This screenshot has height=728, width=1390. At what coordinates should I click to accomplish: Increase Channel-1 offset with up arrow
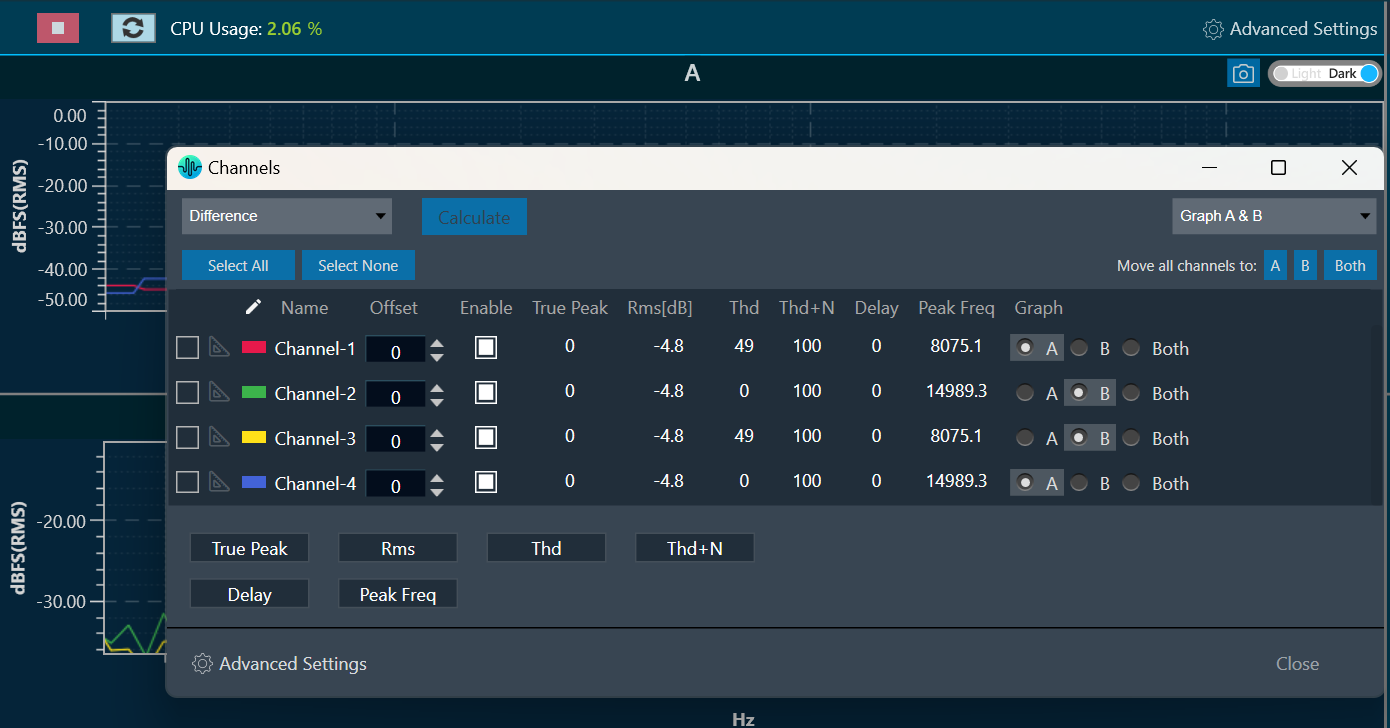(437, 343)
